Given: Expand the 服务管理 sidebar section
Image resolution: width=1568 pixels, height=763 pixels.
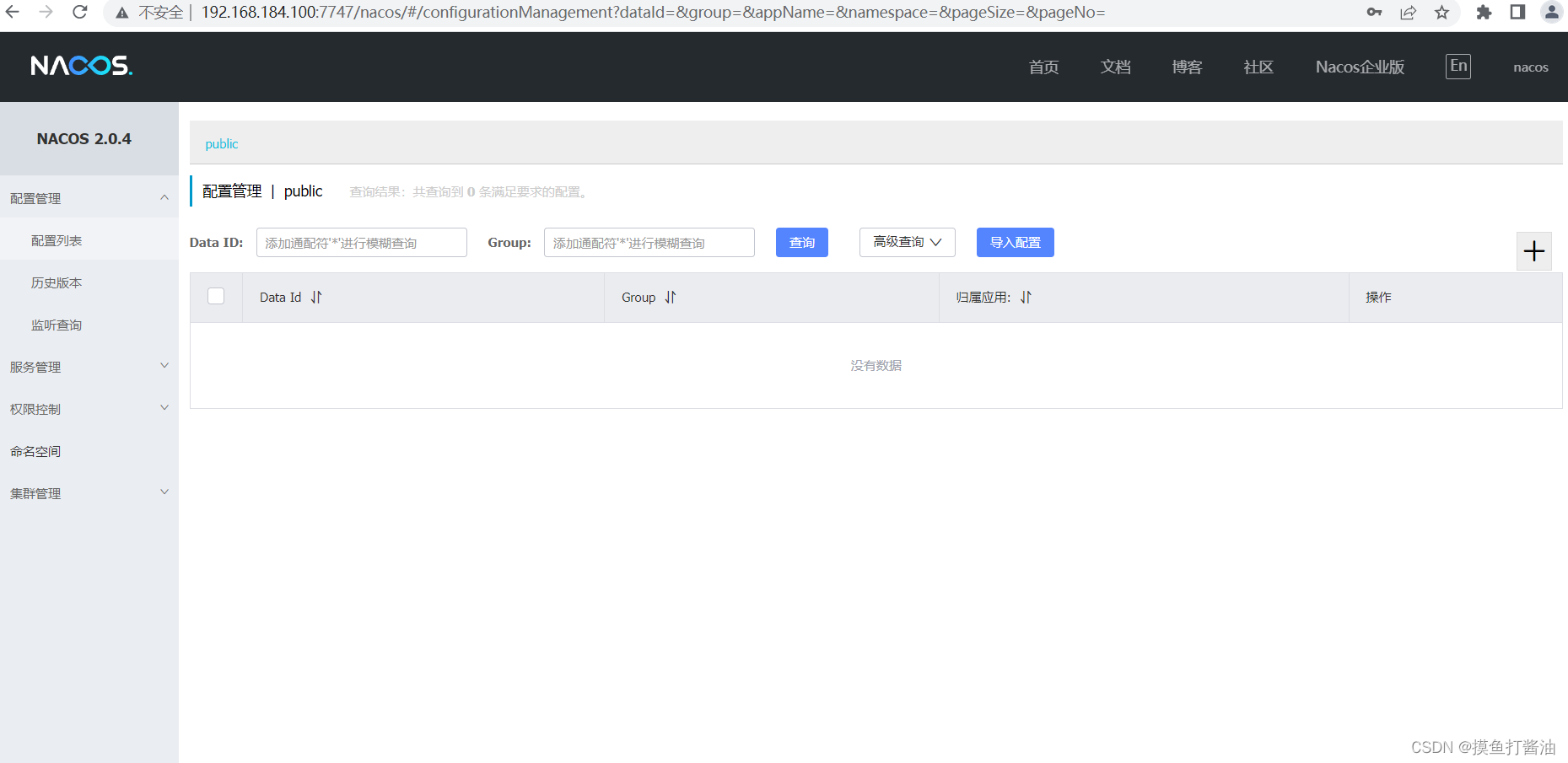Looking at the screenshot, I should click(x=89, y=367).
